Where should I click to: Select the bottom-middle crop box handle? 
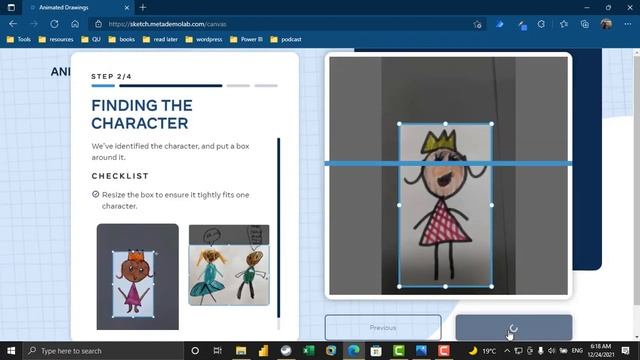pyautogui.click(x=445, y=287)
